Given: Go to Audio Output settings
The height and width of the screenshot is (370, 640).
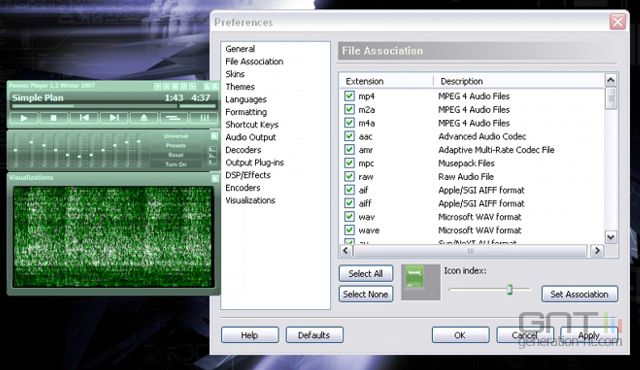Looking at the screenshot, I should (251, 137).
